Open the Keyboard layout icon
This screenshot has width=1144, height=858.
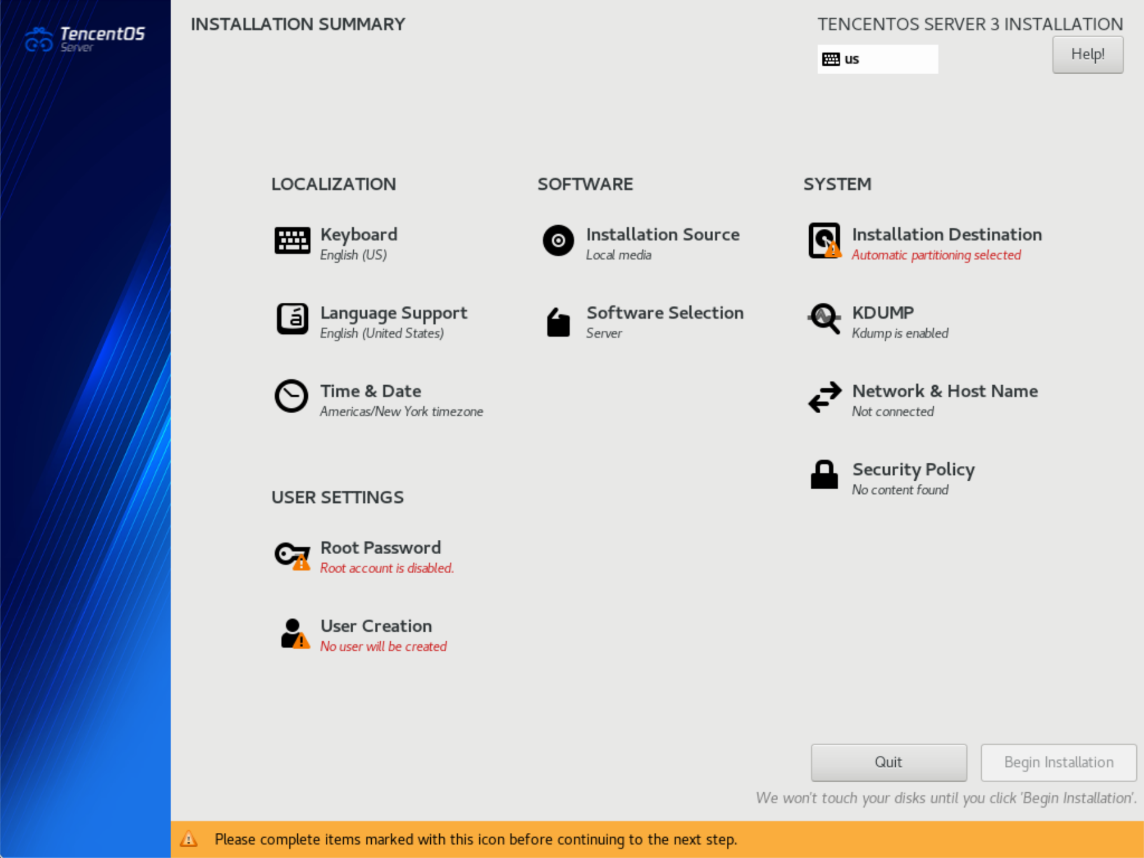292,241
